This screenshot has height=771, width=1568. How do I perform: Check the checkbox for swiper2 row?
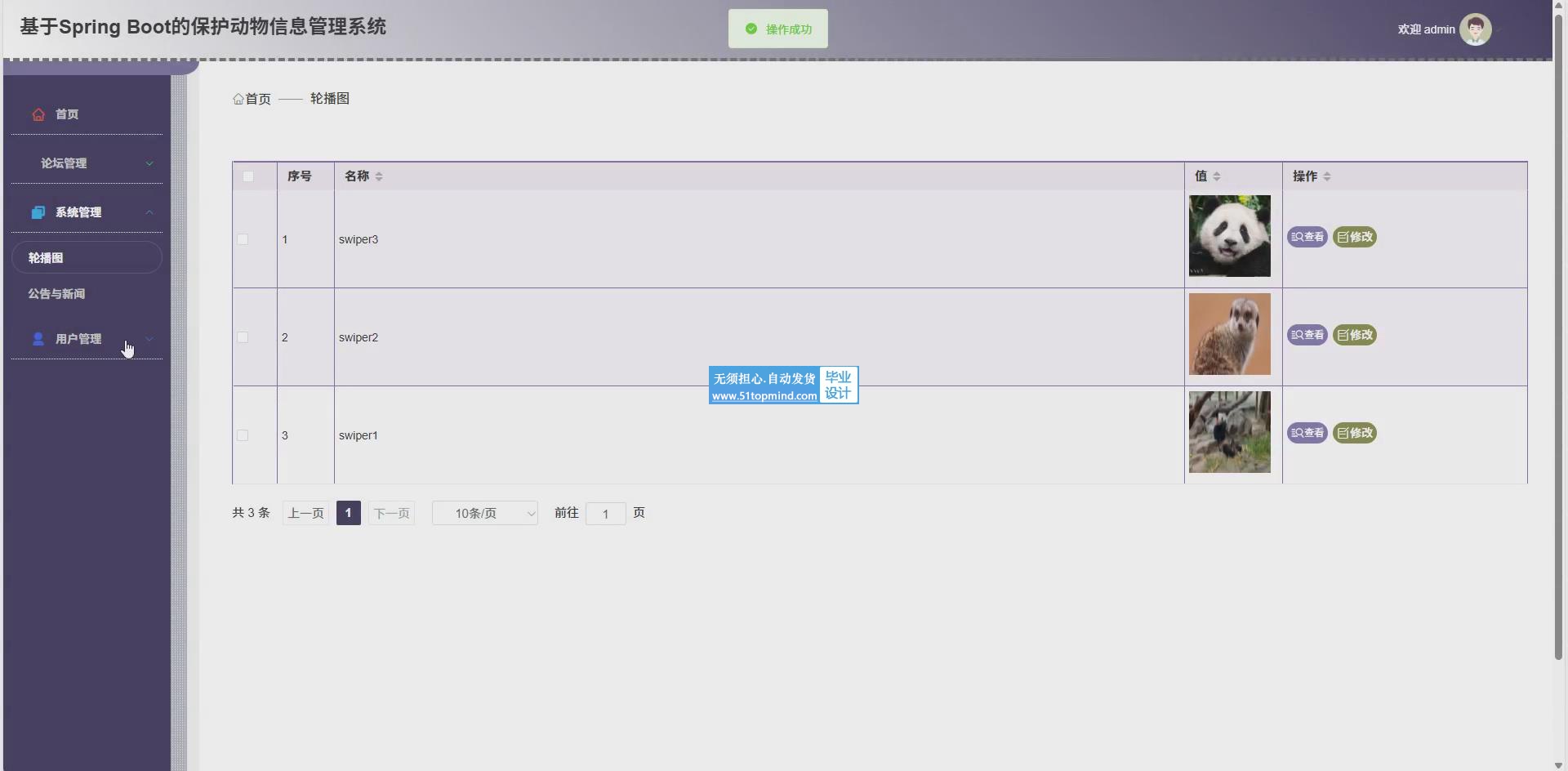[x=243, y=337]
